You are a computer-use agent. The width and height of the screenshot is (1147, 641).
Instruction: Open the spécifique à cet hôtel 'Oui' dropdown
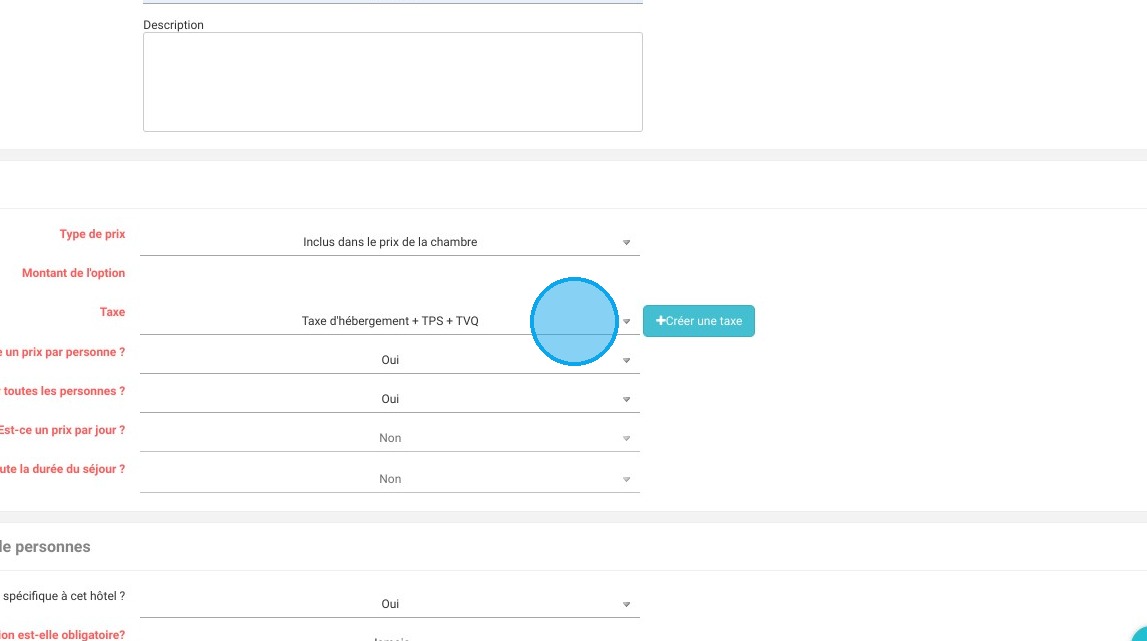coord(390,604)
